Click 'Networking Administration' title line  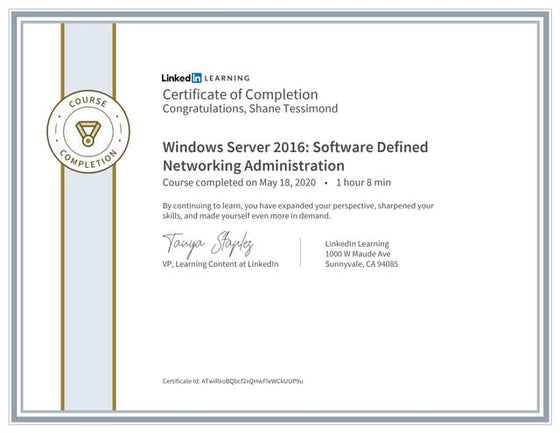pyautogui.click(x=254, y=166)
